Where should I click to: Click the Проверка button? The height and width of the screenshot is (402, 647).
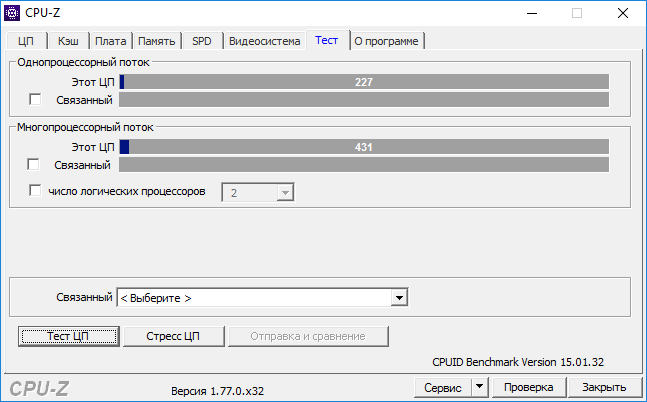[x=529, y=388]
